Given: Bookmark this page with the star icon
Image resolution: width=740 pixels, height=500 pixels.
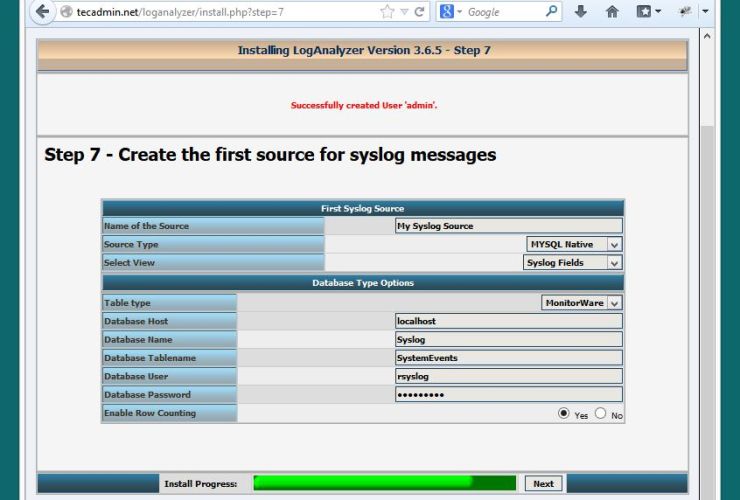Looking at the screenshot, I should [387, 12].
